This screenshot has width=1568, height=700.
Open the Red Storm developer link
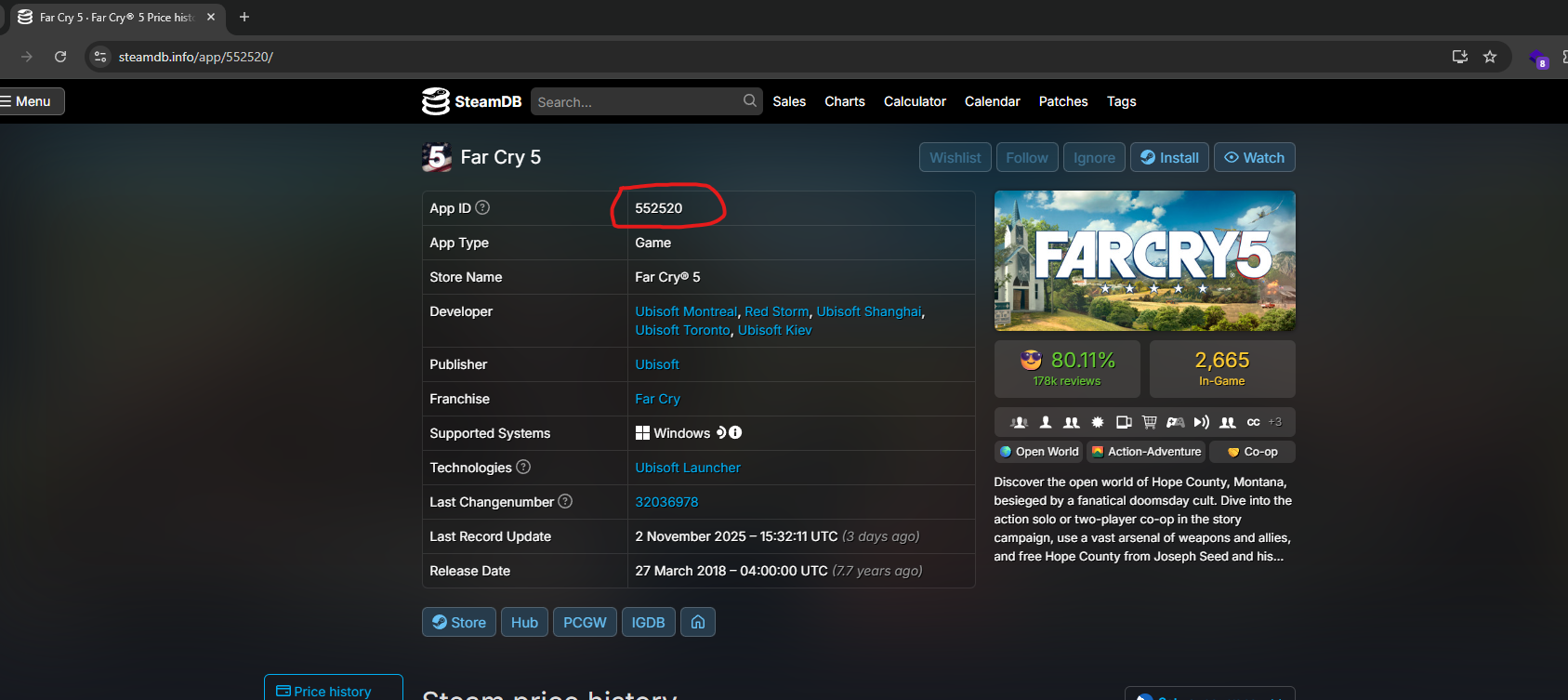776,311
